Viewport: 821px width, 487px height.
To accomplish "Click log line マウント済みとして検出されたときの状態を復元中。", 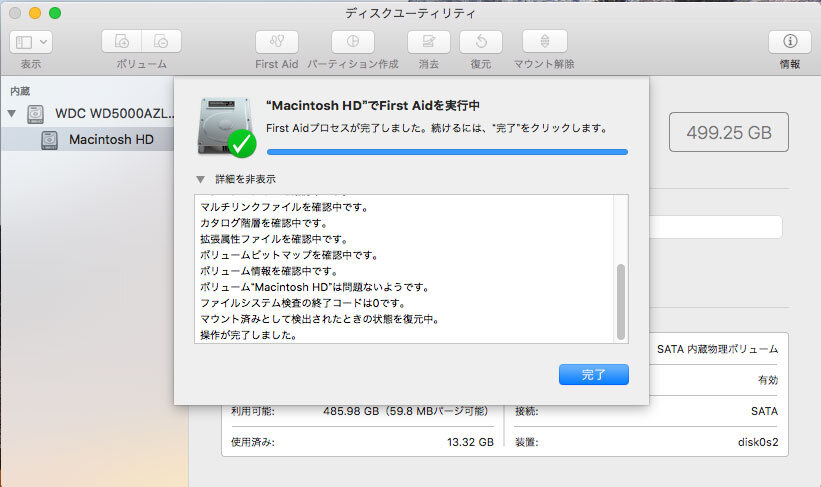I will click(320, 319).
